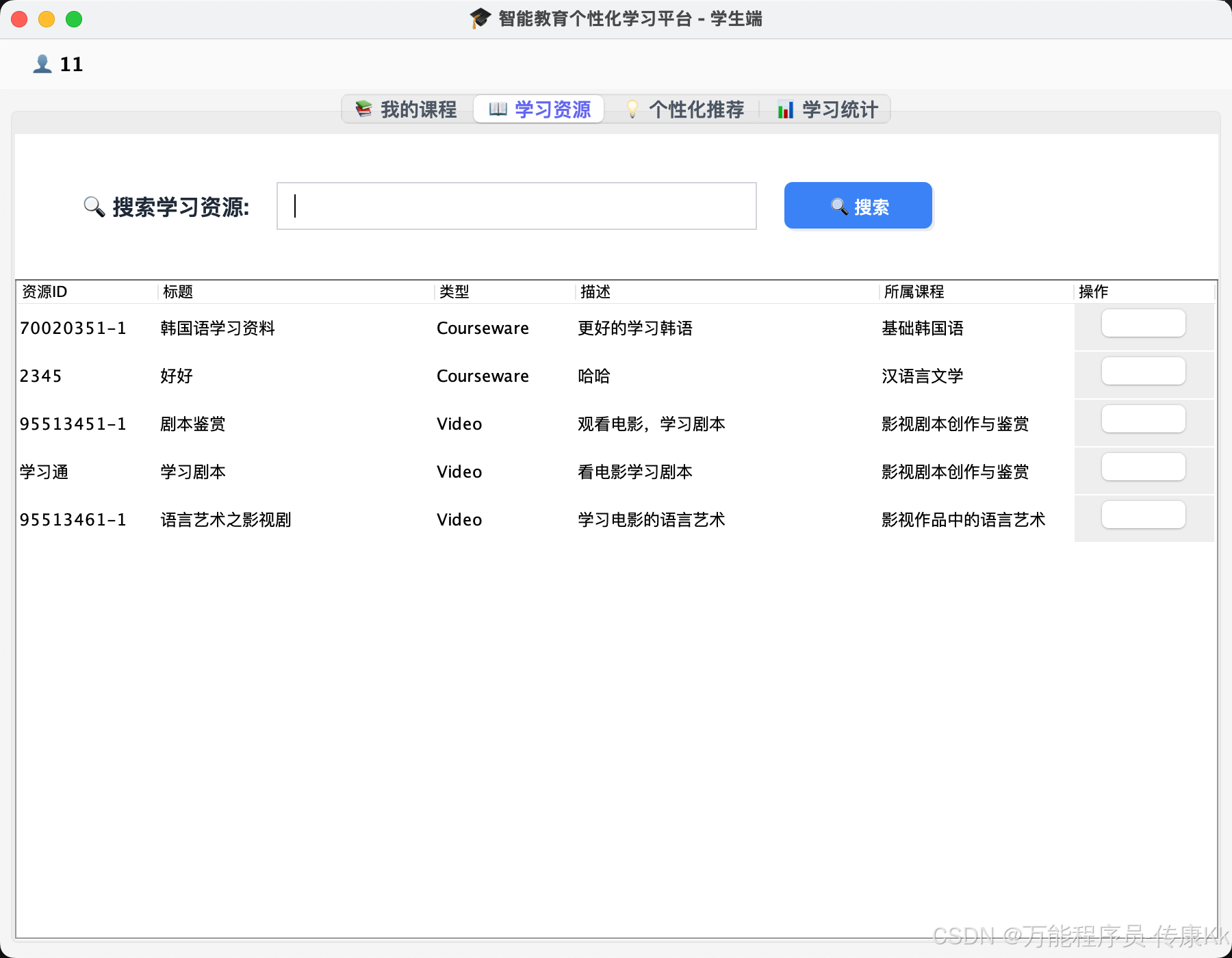This screenshot has height=958, width=1232.
Task: Open the 个性化推荐 tab
Action: click(684, 109)
